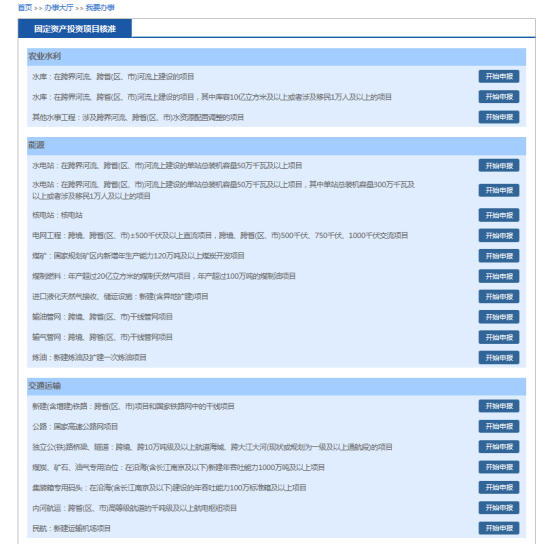The image size is (554, 545).
Task: Click 开始申报 beside 电网工程 row
Action: pos(499,236)
